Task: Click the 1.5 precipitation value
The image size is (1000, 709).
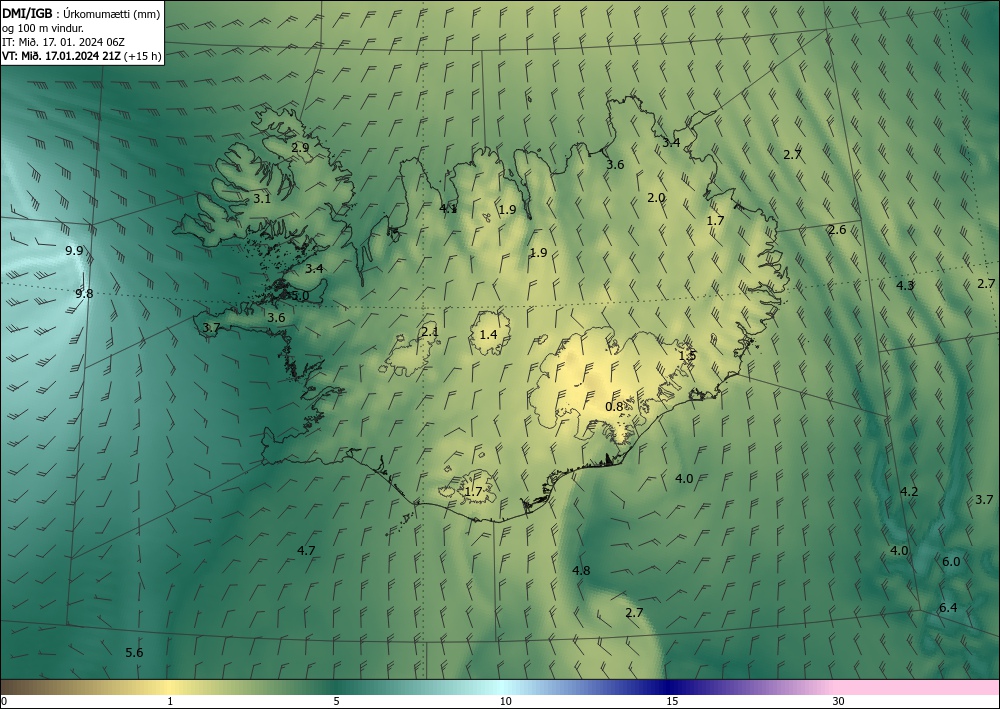Action: (688, 356)
